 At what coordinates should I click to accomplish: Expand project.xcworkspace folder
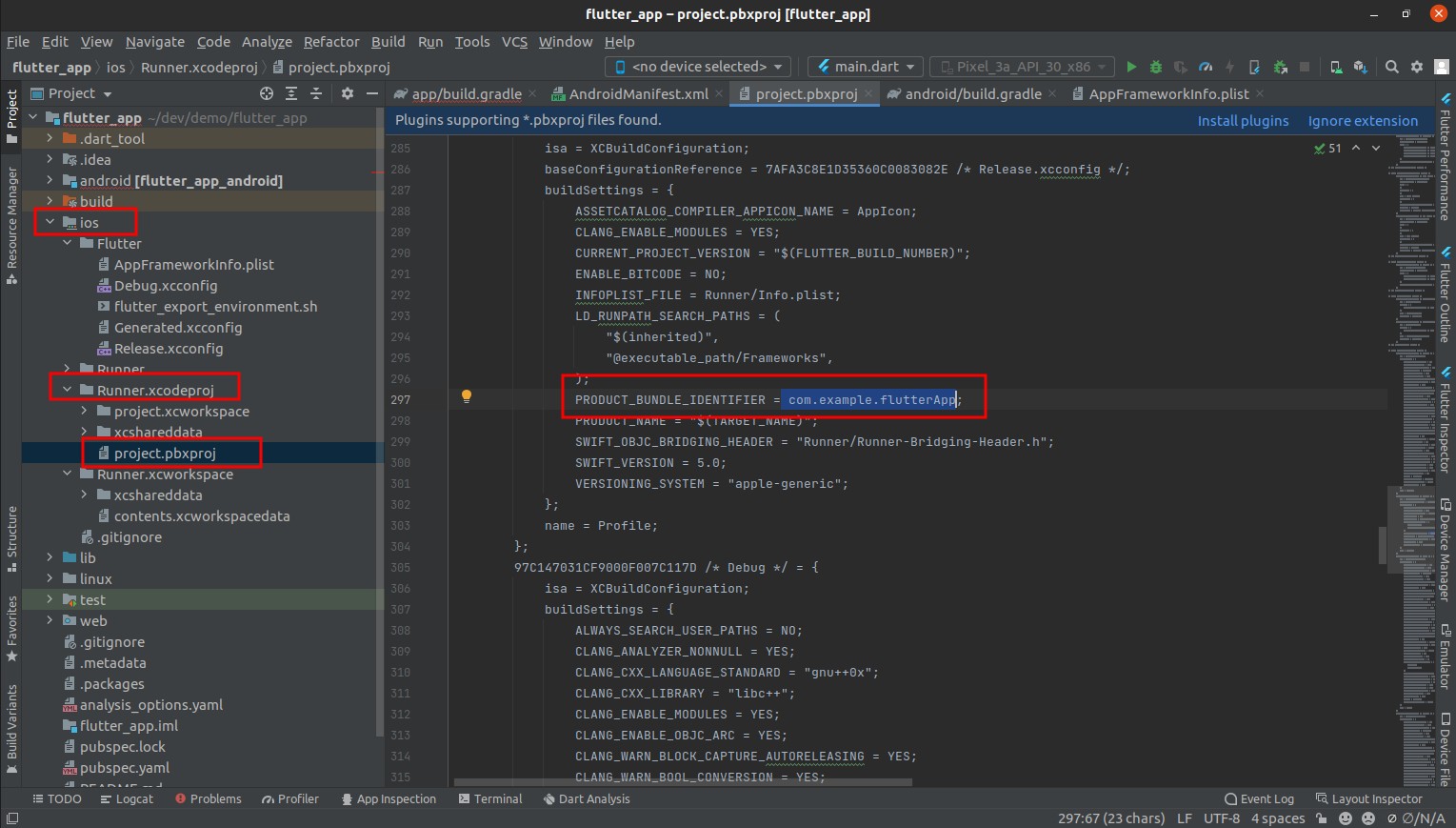[x=85, y=411]
